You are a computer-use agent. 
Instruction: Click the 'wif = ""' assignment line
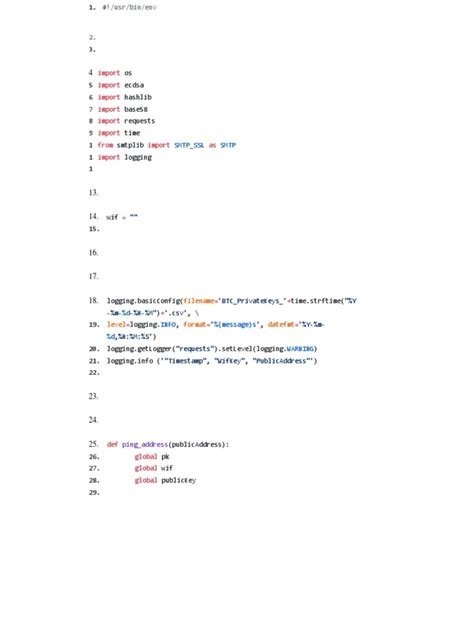tap(122, 217)
